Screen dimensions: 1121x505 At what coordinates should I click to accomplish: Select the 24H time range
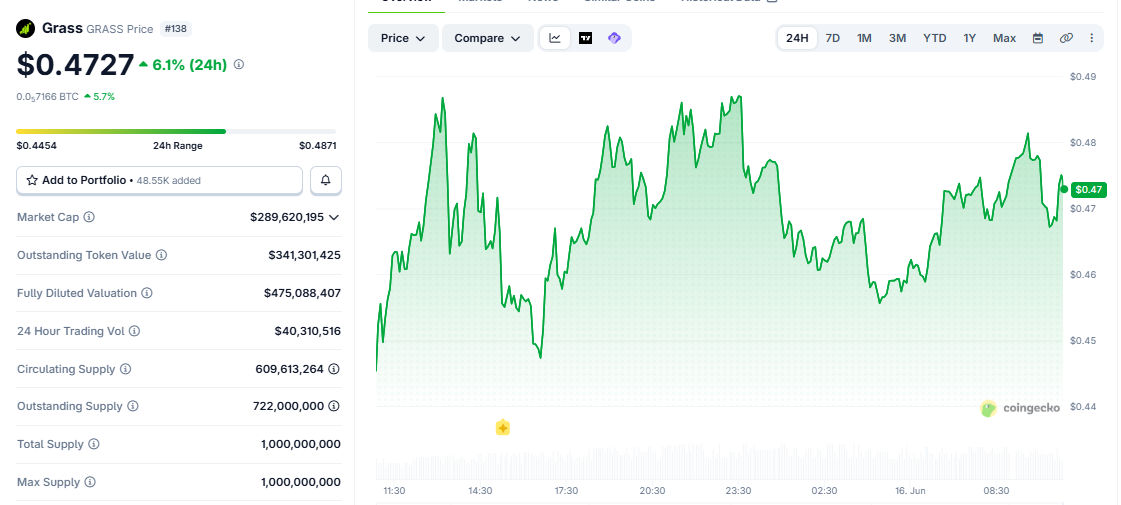797,38
